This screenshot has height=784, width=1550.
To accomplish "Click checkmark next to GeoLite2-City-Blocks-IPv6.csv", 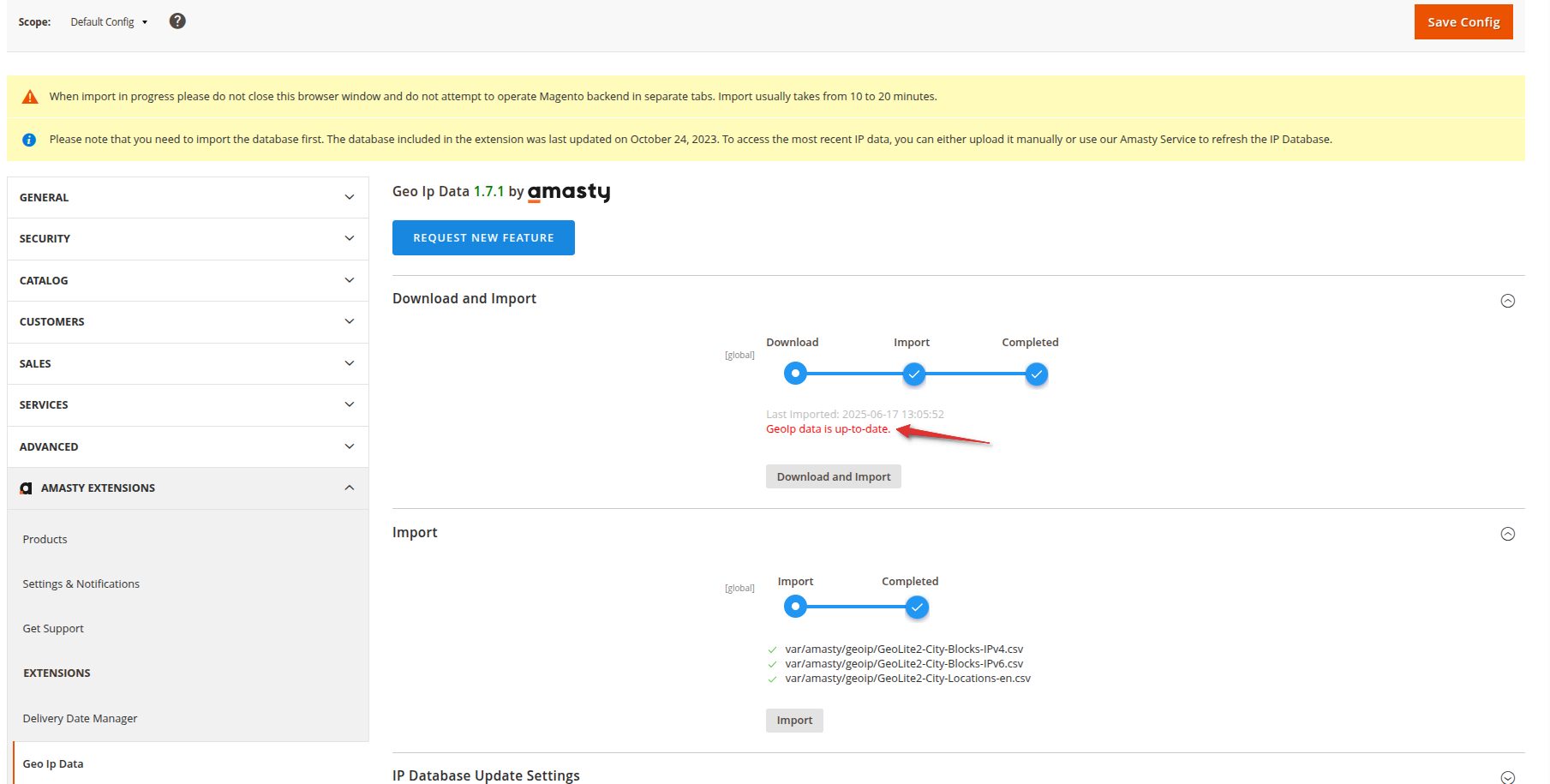I will coord(772,665).
